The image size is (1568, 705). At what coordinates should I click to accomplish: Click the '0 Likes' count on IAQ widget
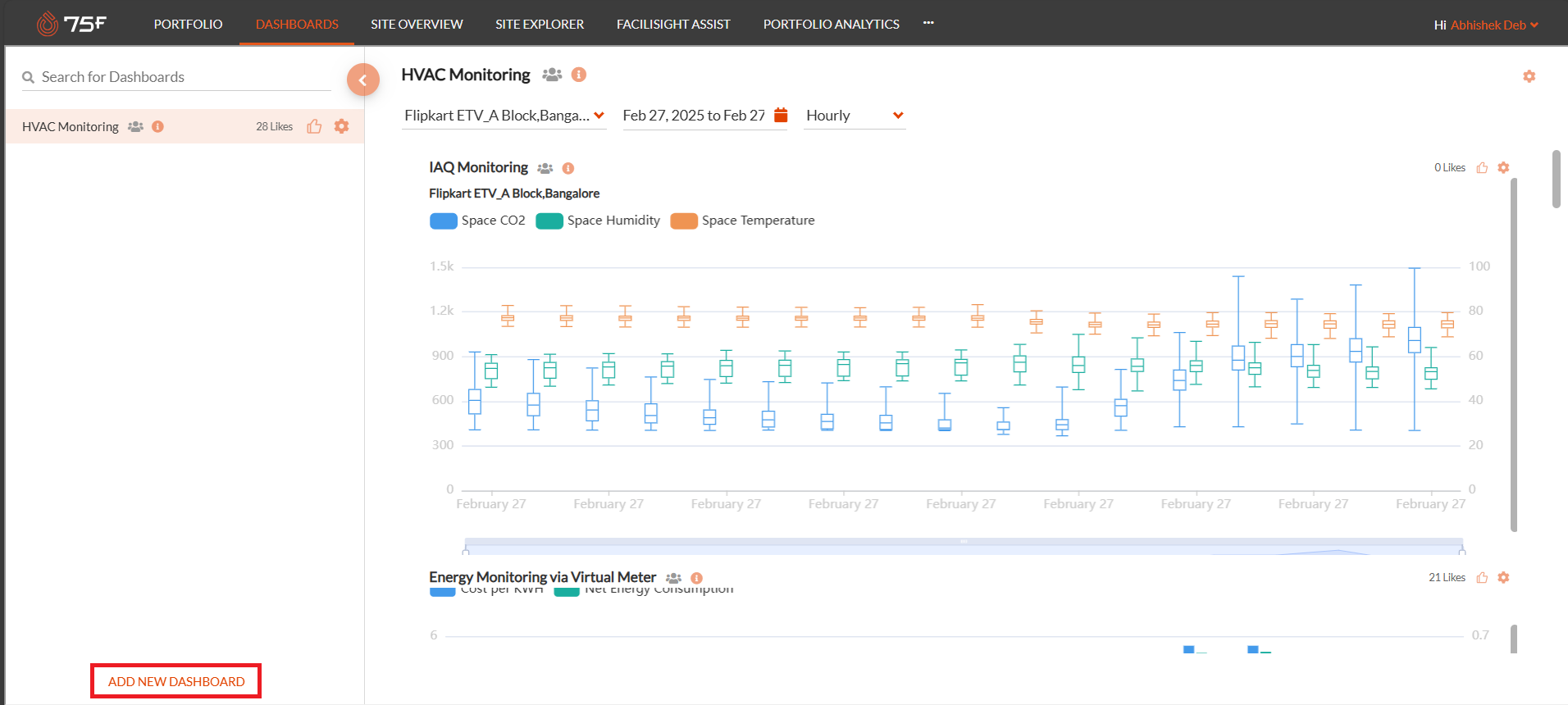[x=1450, y=167]
